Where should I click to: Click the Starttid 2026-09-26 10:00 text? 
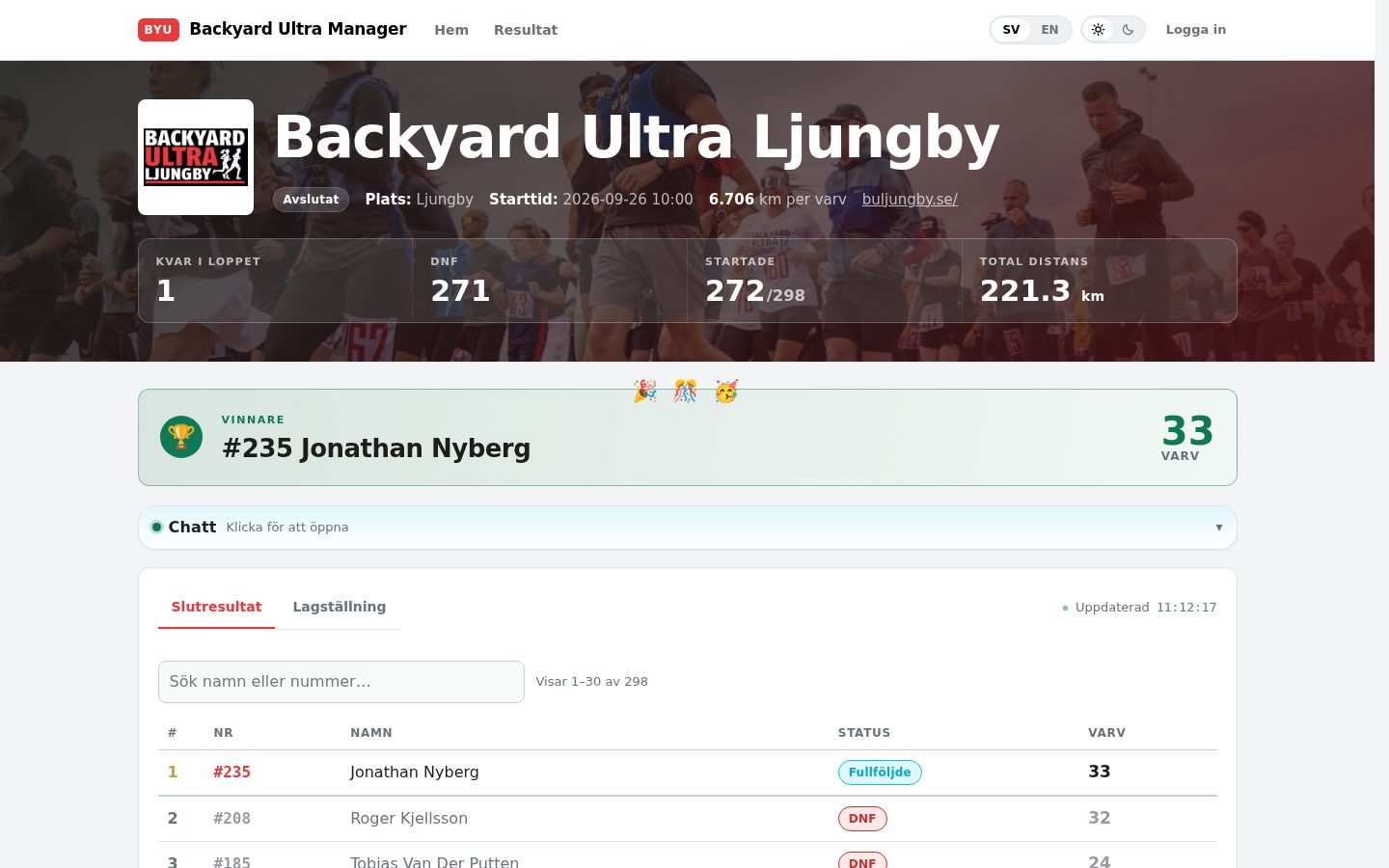pyautogui.click(x=591, y=199)
